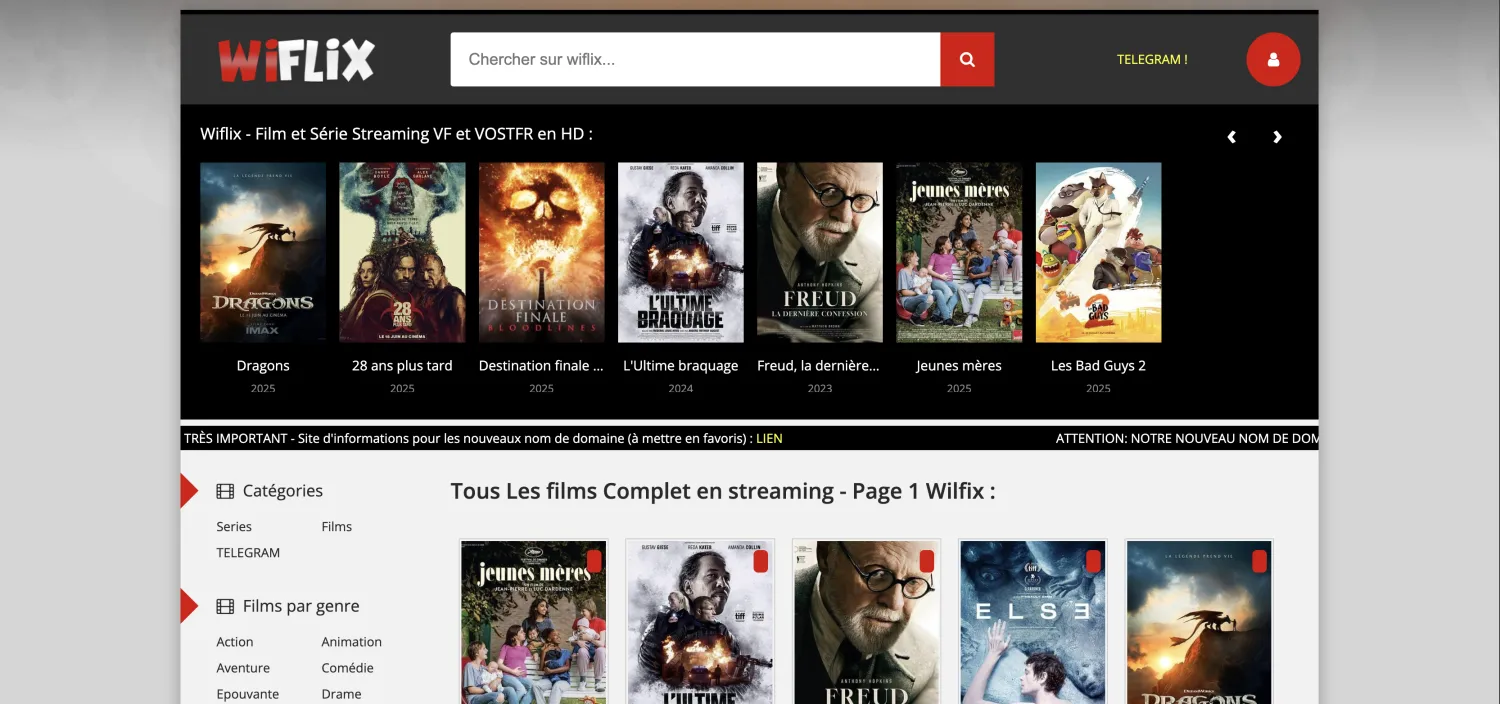Focus the Chercher sur wiflix search field
Viewport: 1500px width, 704px height.
[x=695, y=60]
